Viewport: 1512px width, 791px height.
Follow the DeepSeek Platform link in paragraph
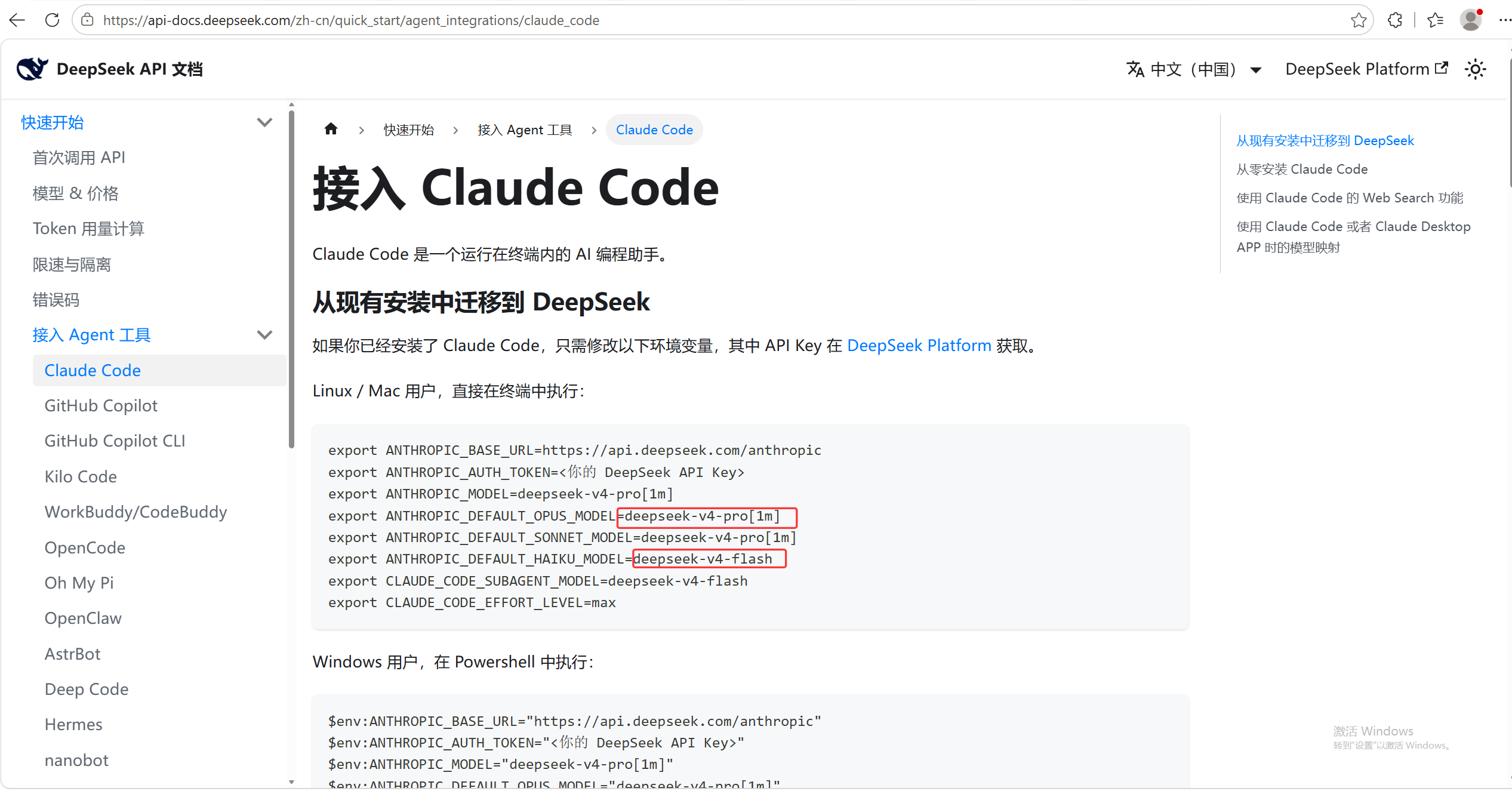[x=919, y=346]
